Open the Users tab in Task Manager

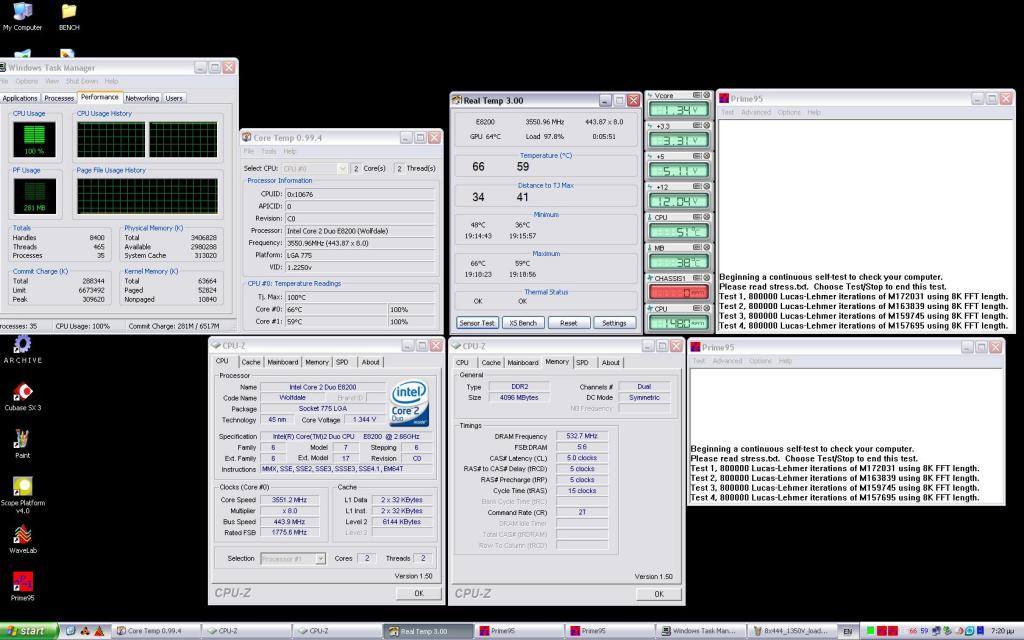coord(174,98)
